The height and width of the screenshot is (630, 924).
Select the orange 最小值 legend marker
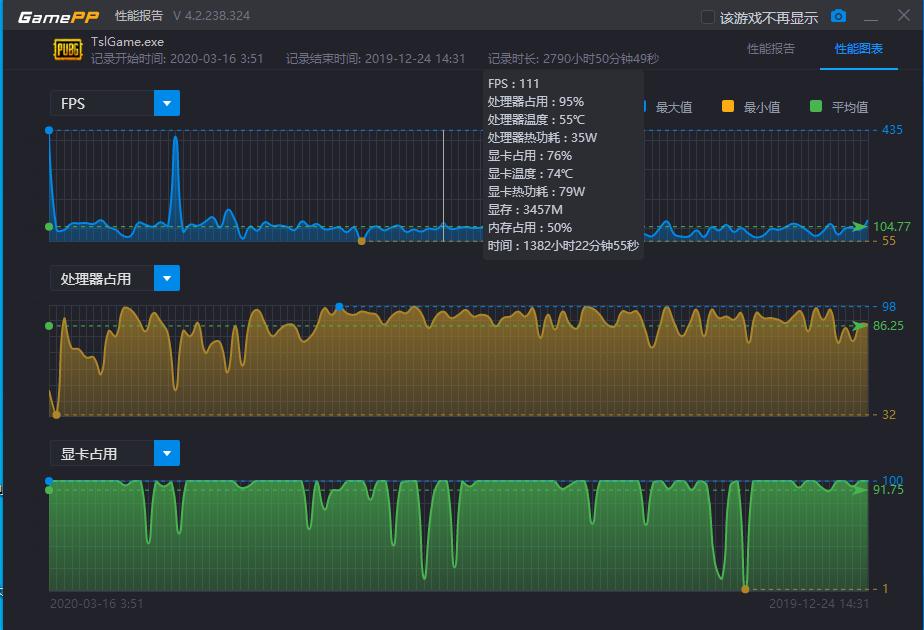pos(727,106)
